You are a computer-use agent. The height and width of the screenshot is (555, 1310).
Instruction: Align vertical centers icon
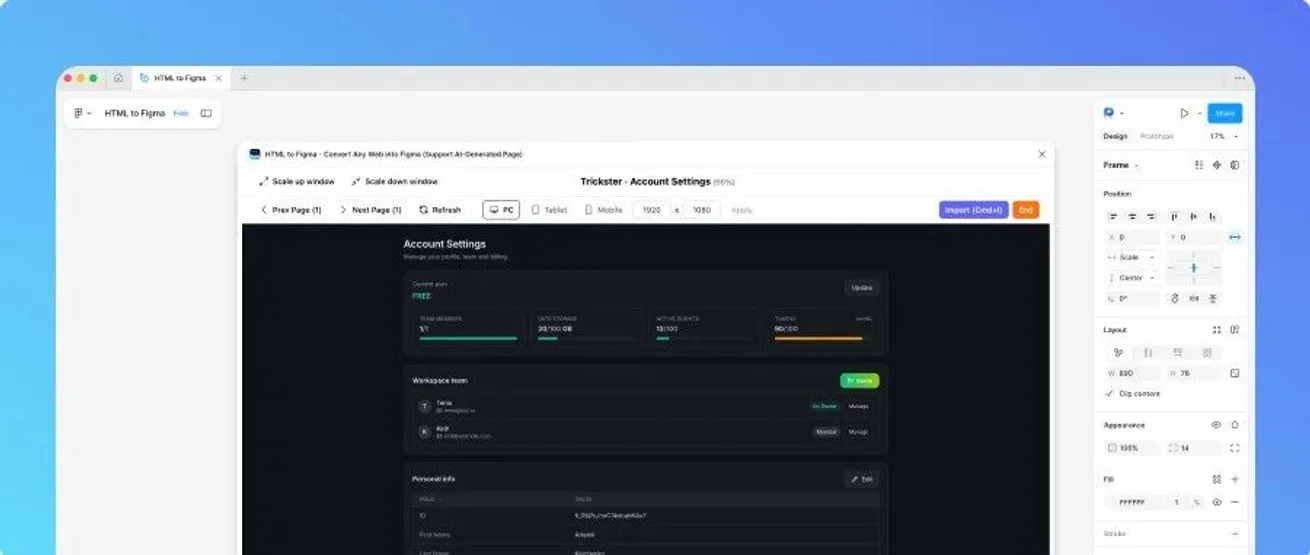1193,216
